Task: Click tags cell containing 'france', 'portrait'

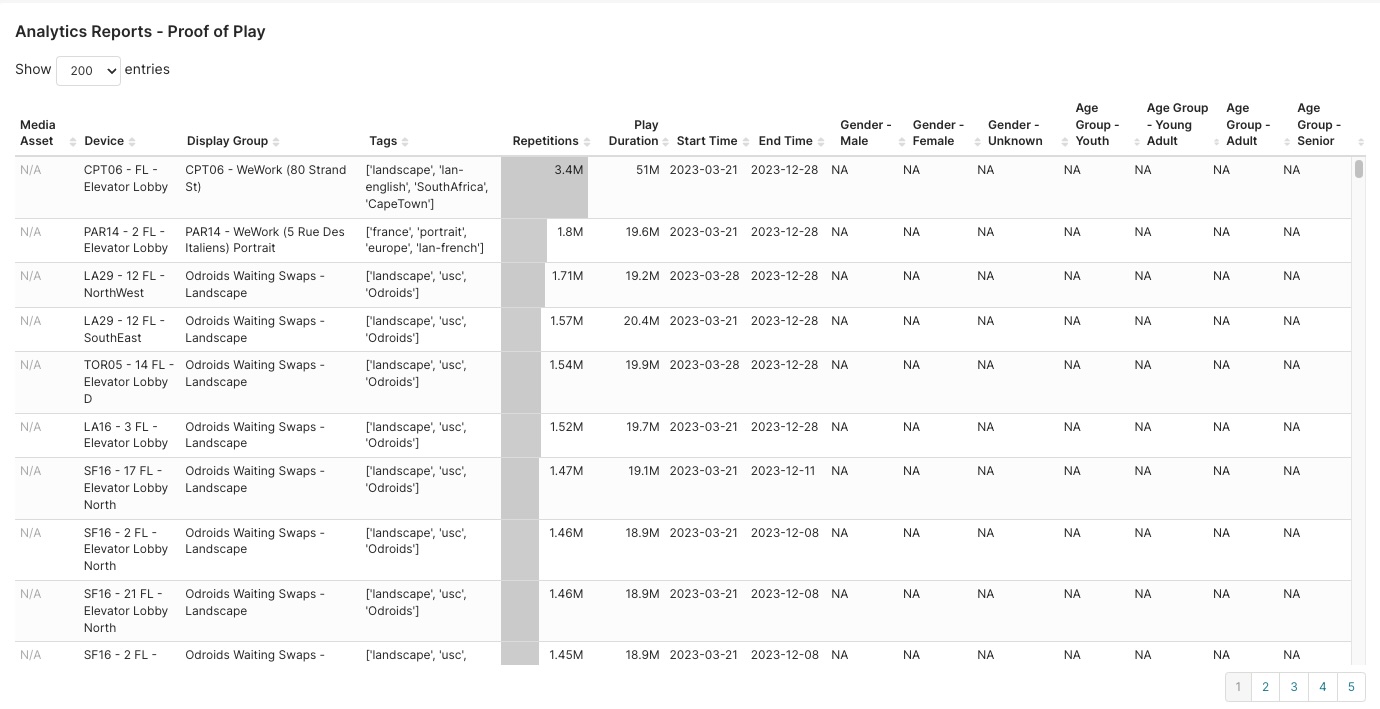Action: point(425,240)
